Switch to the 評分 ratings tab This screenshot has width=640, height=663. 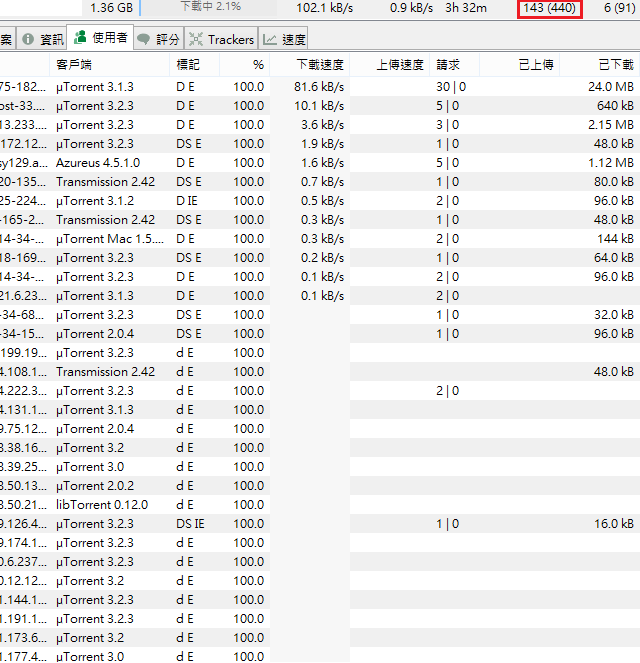click(159, 39)
